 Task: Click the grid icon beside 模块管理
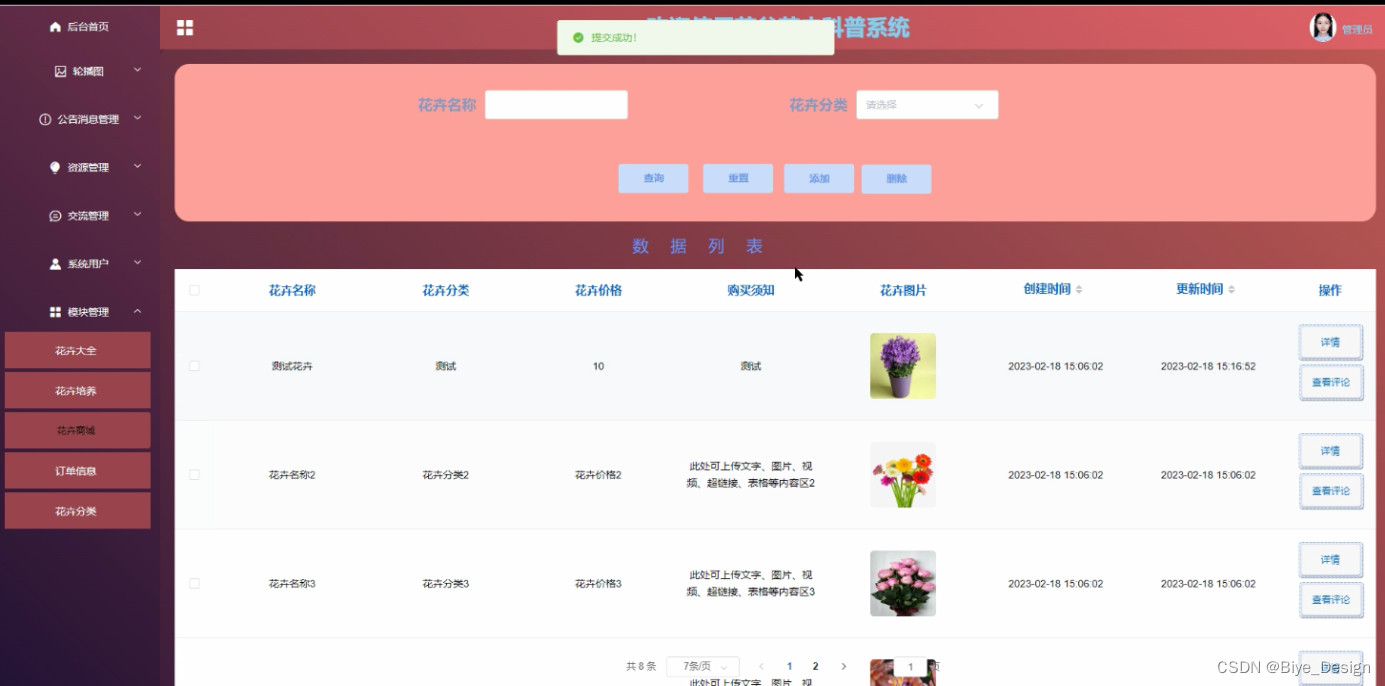(x=55, y=312)
